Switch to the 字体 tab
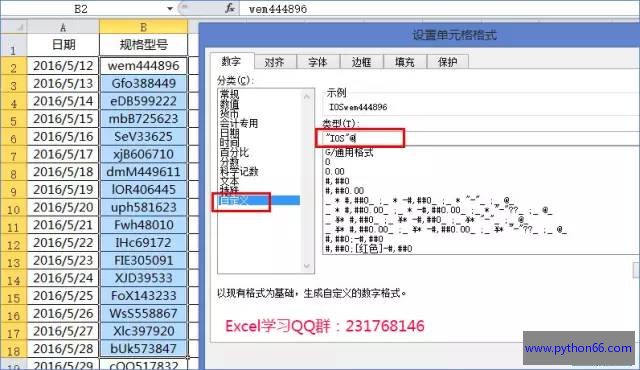The height and width of the screenshot is (370, 640). pos(318,62)
